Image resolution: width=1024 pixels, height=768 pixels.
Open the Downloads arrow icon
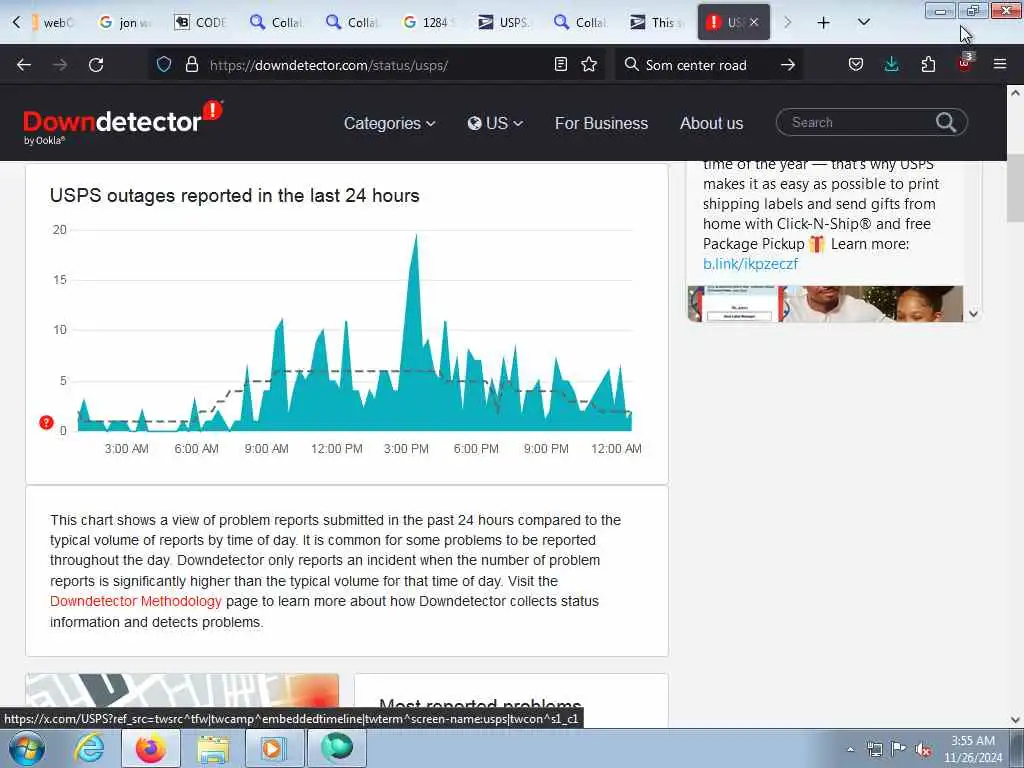891,64
